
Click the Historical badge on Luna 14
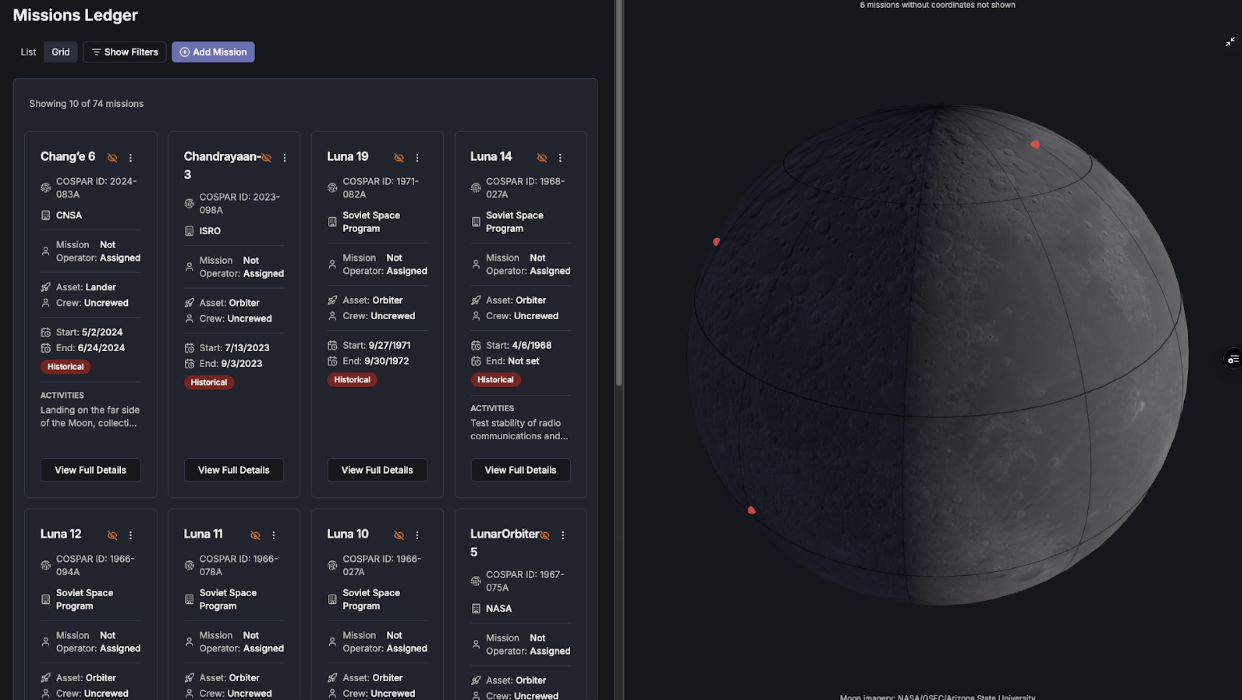(x=496, y=380)
